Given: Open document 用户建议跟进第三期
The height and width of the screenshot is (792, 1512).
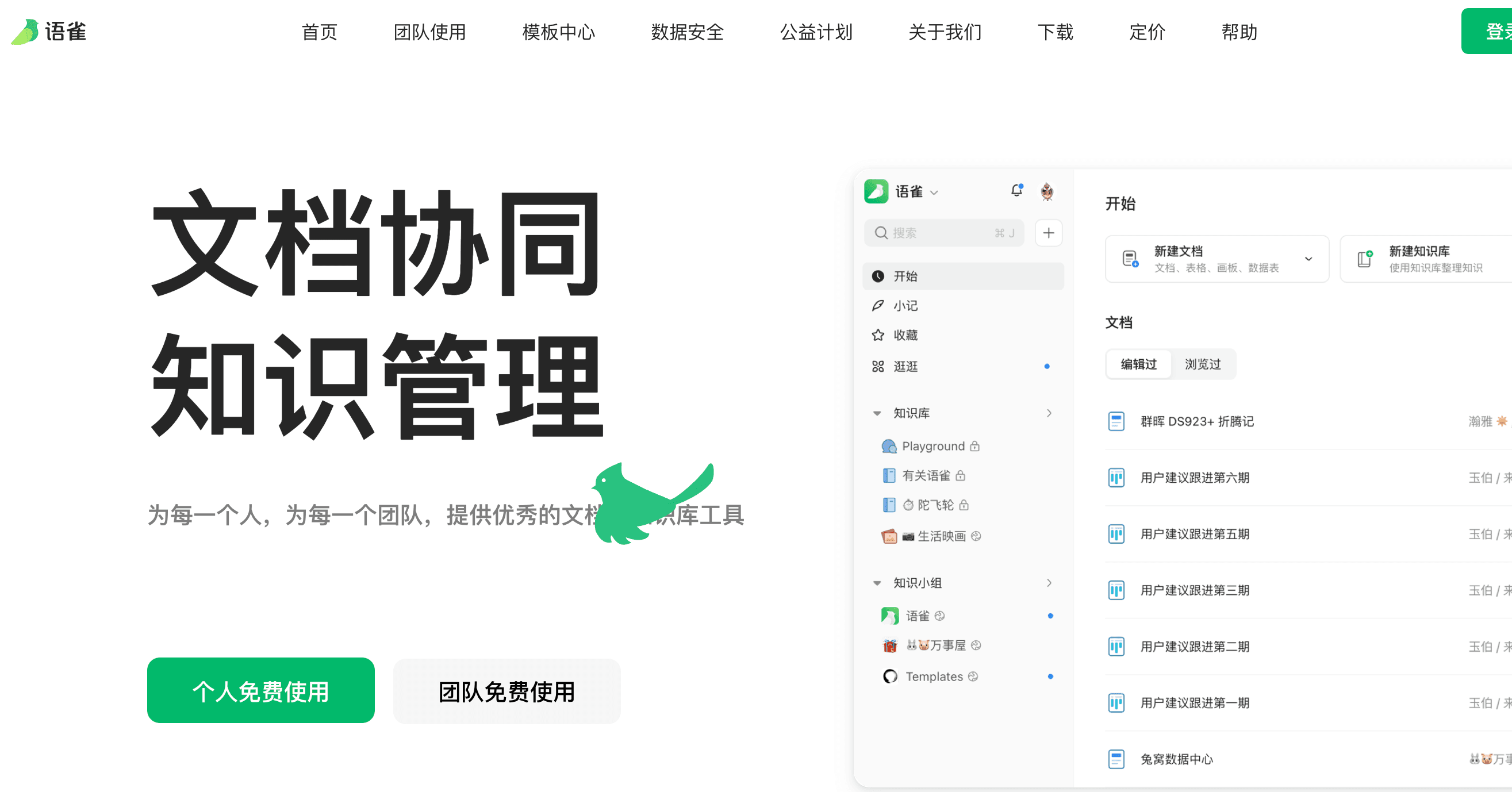Looking at the screenshot, I should [1195, 590].
